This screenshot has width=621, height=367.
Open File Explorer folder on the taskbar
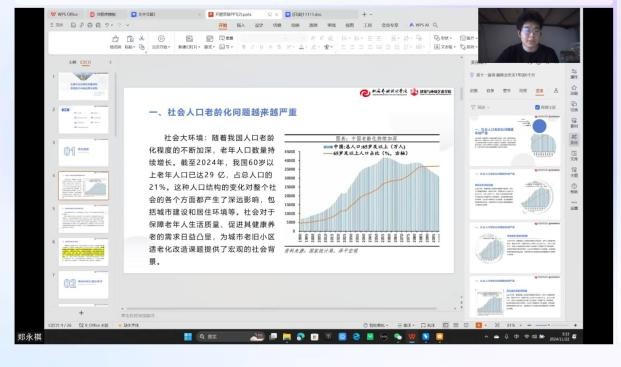(x=287, y=337)
